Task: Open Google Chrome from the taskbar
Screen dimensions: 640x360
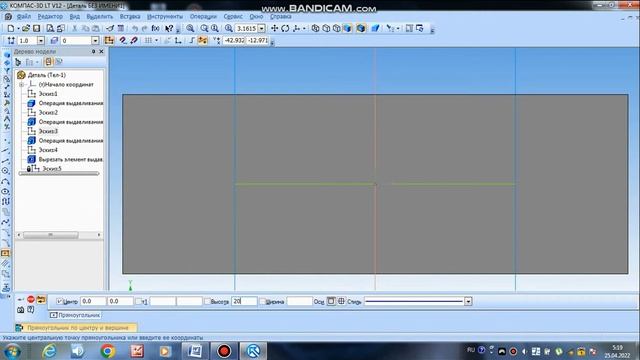Action: (108, 351)
